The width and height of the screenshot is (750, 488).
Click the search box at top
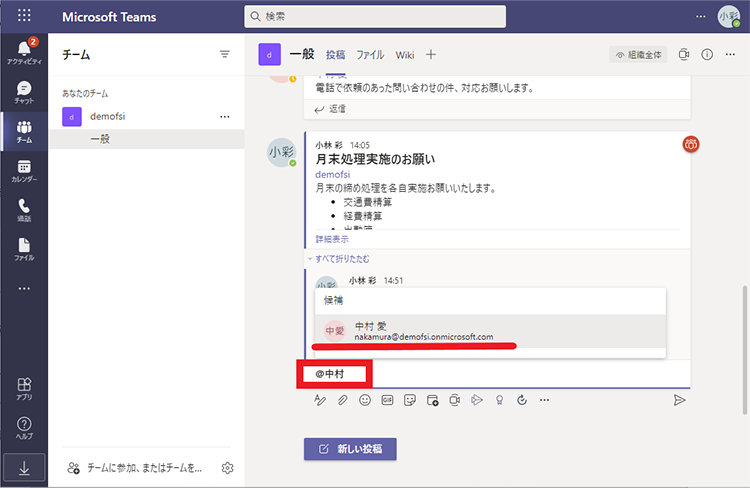[375, 16]
